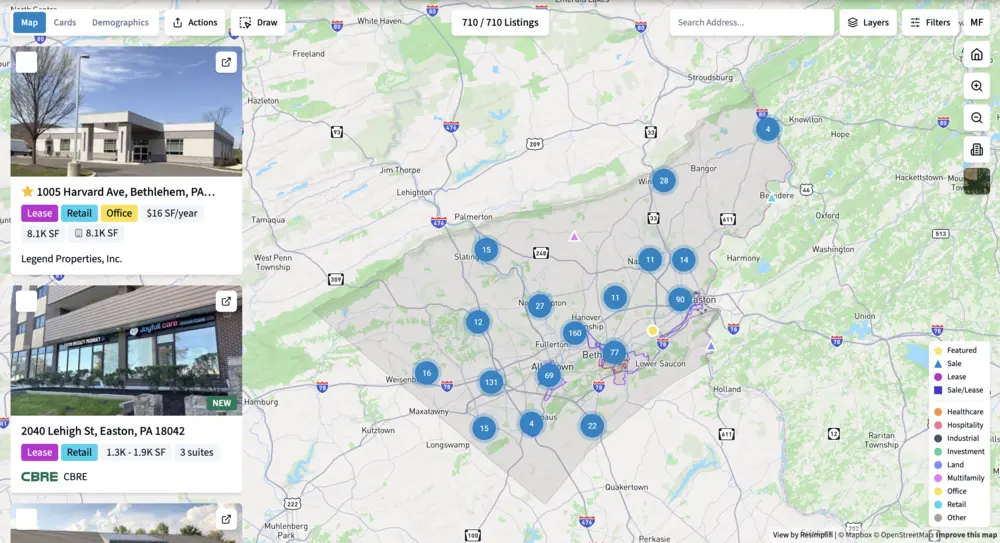Screen dimensions: 1000x543
Task: Open 2040 Lehigh St listing external link icon
Action: 226,301
